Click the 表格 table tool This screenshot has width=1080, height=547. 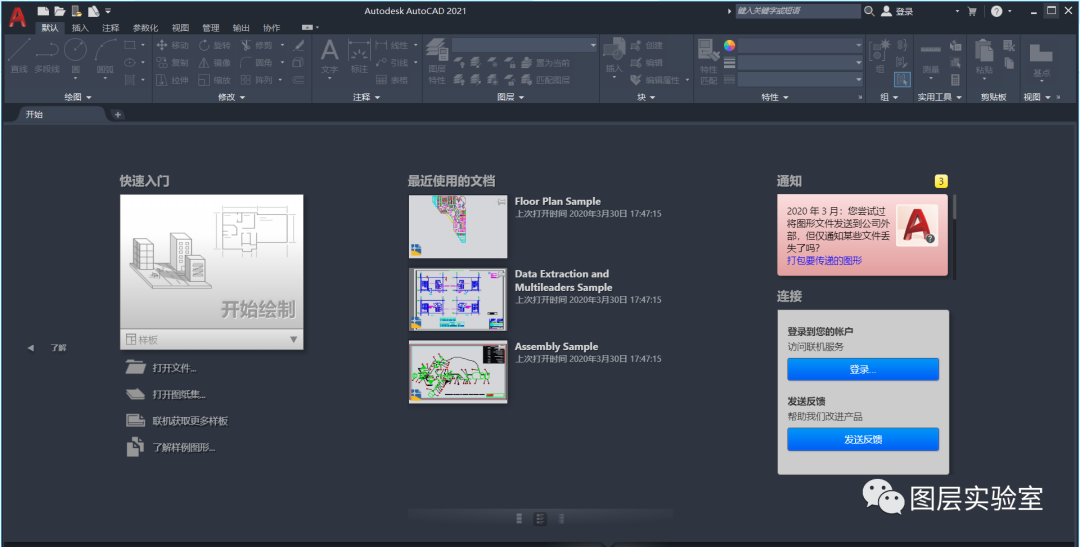(391, 80)
